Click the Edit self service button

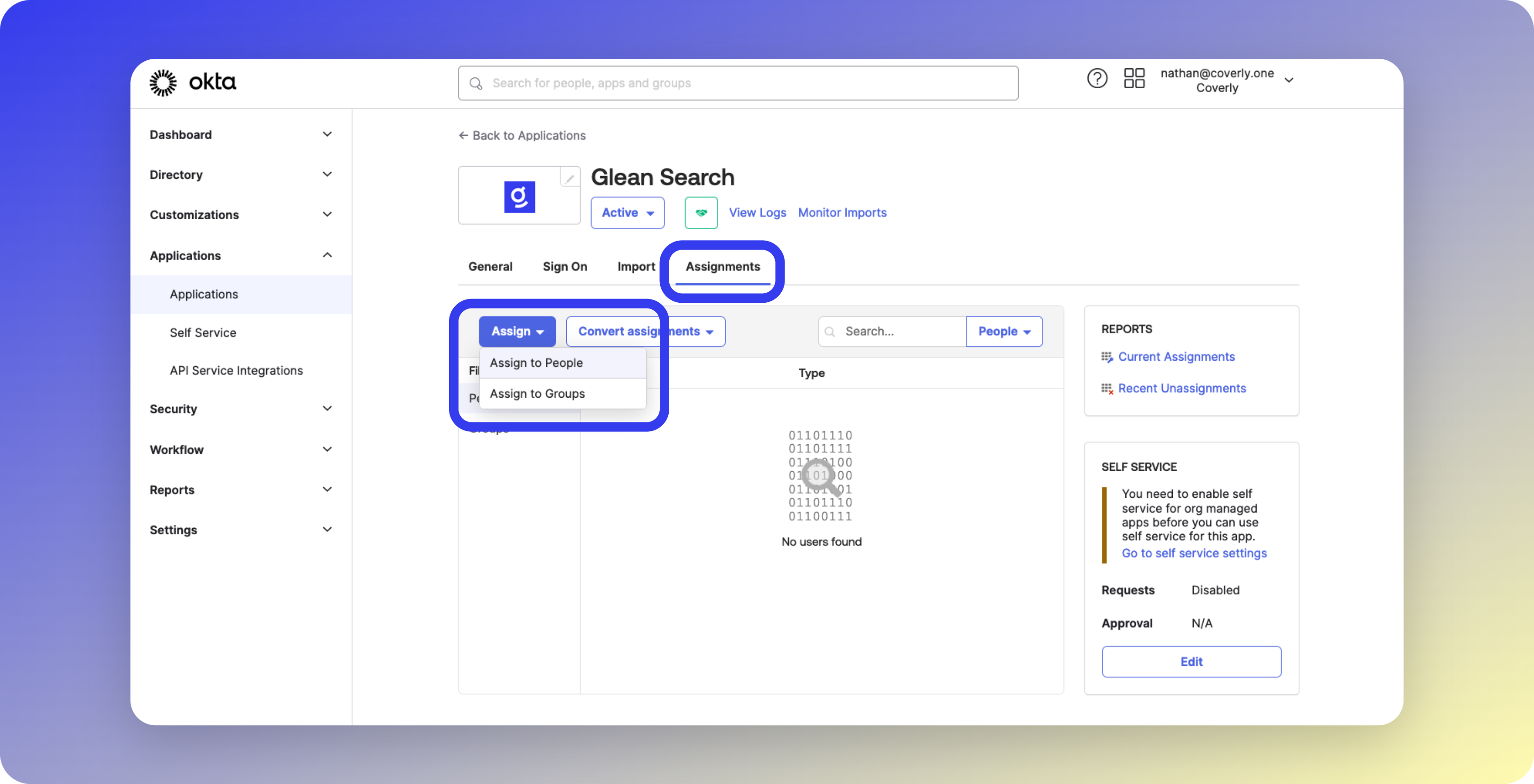point(1191,662)
